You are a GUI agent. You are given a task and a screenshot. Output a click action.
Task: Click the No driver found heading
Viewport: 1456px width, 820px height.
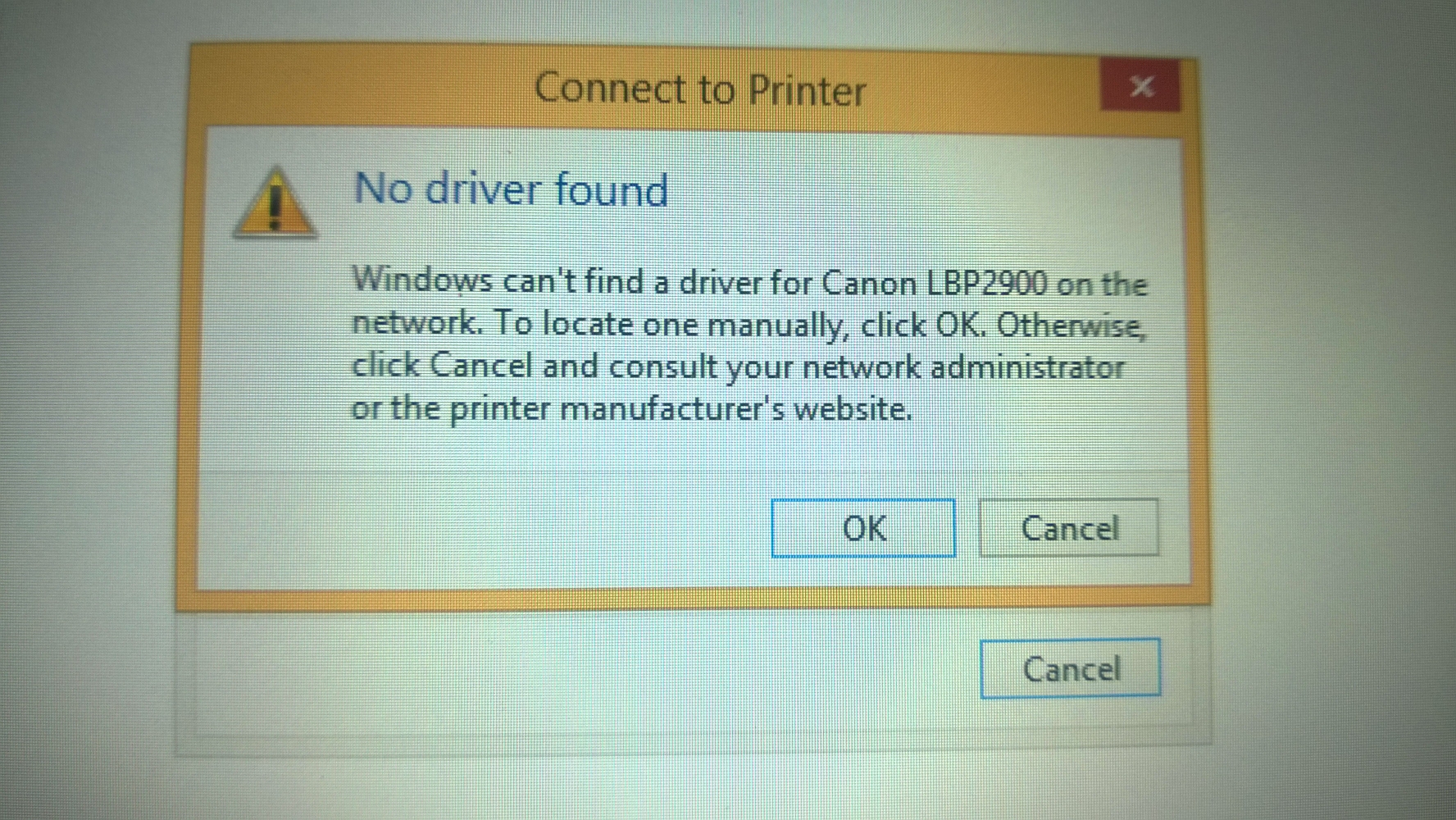511,189
